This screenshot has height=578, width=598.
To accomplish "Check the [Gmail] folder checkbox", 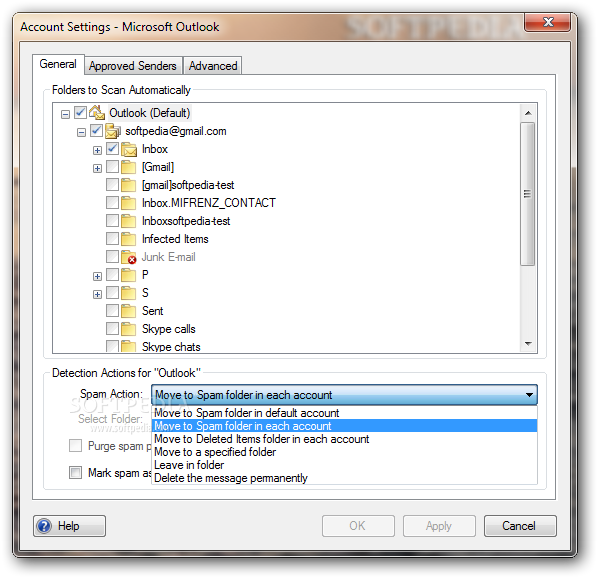I will pyautogui.click(x=113, y=166).
